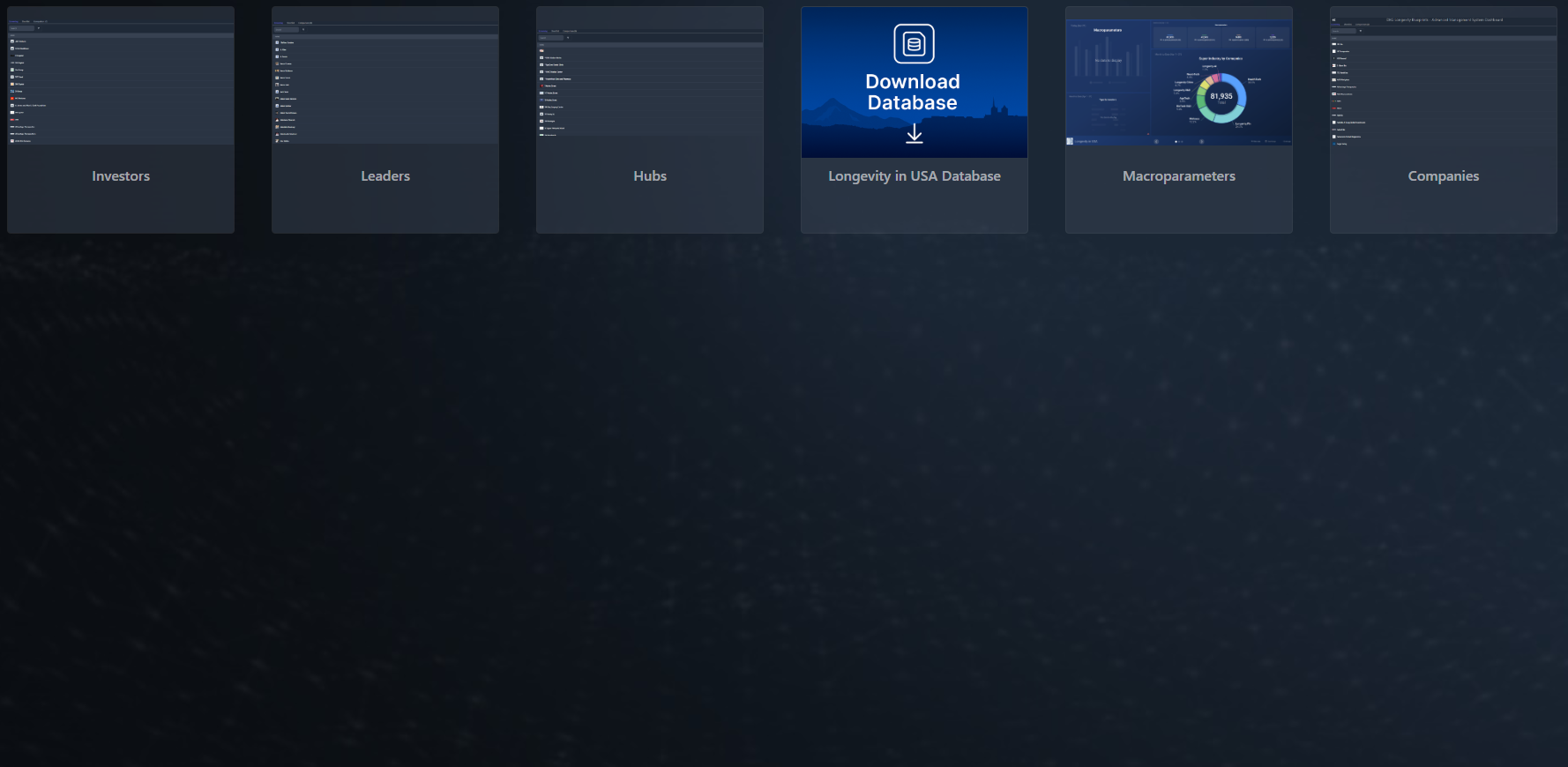Click the search field in the Investors preview
This screenshot has height=767, width=1568.
22,28
